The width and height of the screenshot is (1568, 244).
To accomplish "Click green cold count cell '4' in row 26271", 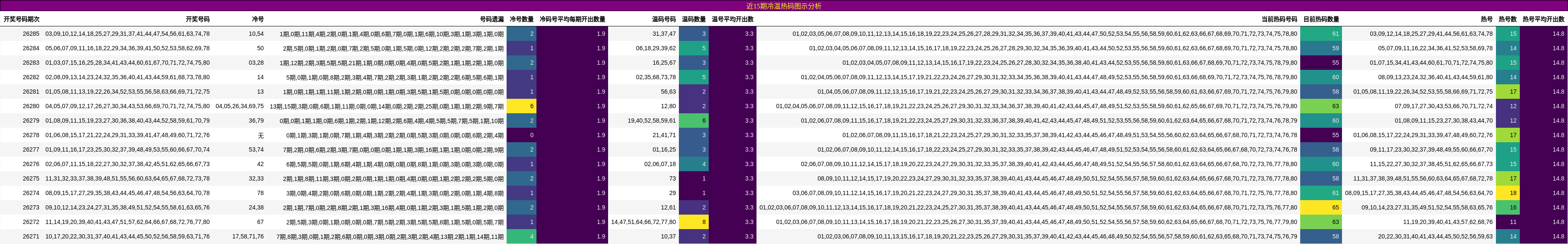I will point(522,237).
